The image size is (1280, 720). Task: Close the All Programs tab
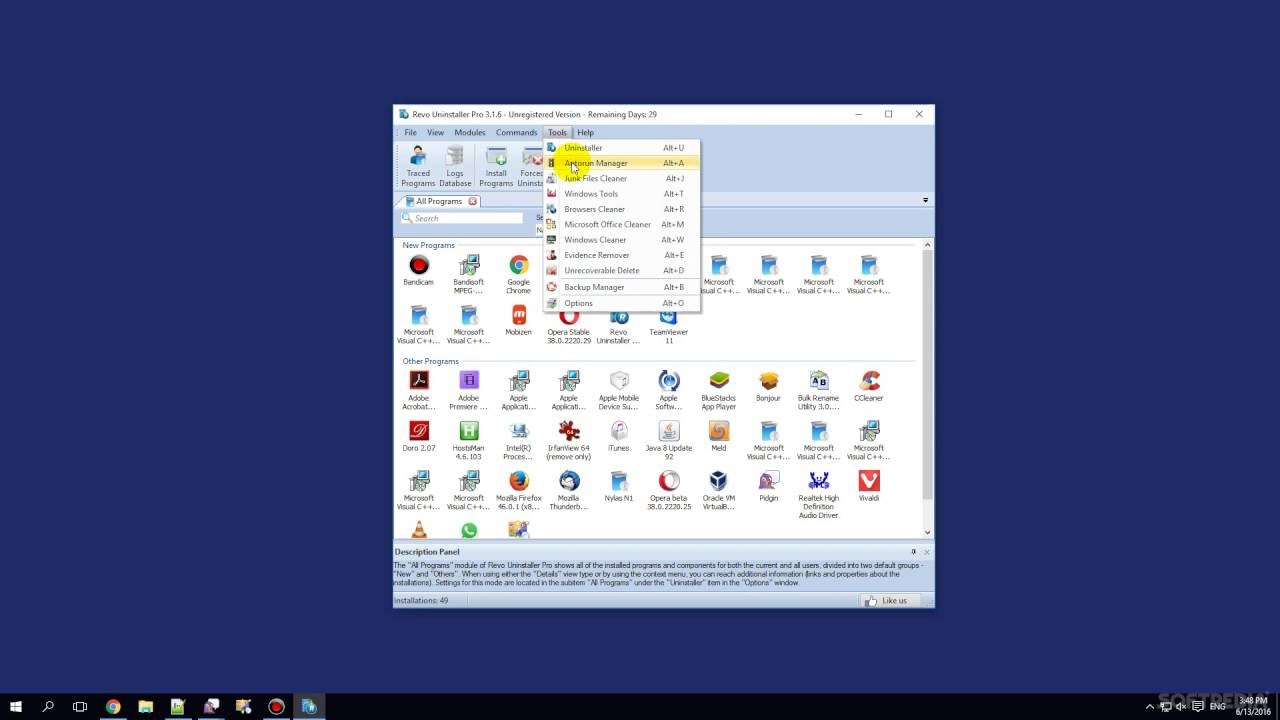[x=473, y=201]
